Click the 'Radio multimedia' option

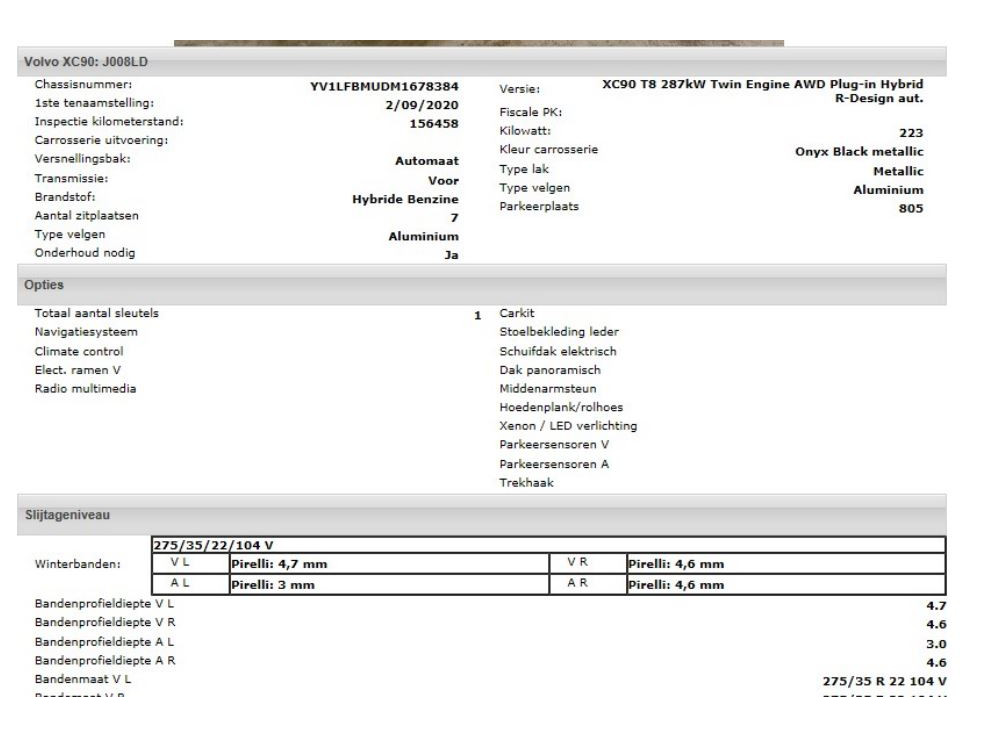click(x=85, y=388)
